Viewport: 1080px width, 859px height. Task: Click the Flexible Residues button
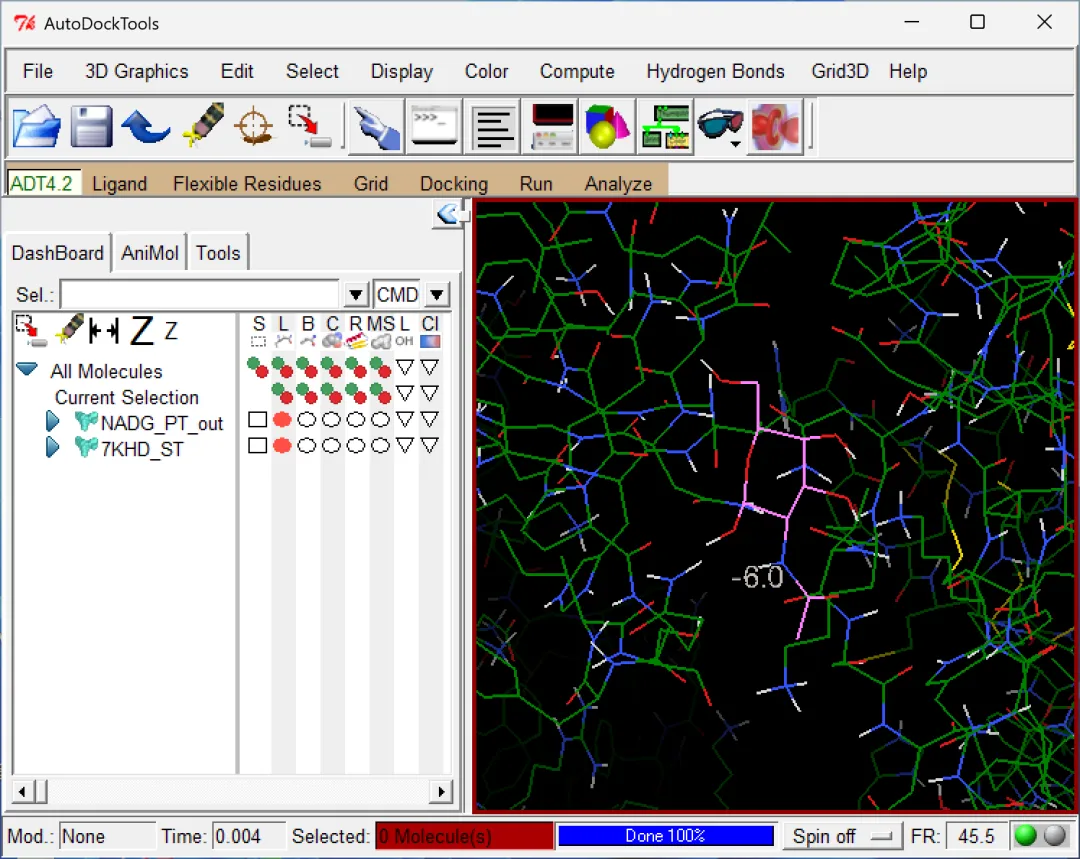click(x=247, y=184)
